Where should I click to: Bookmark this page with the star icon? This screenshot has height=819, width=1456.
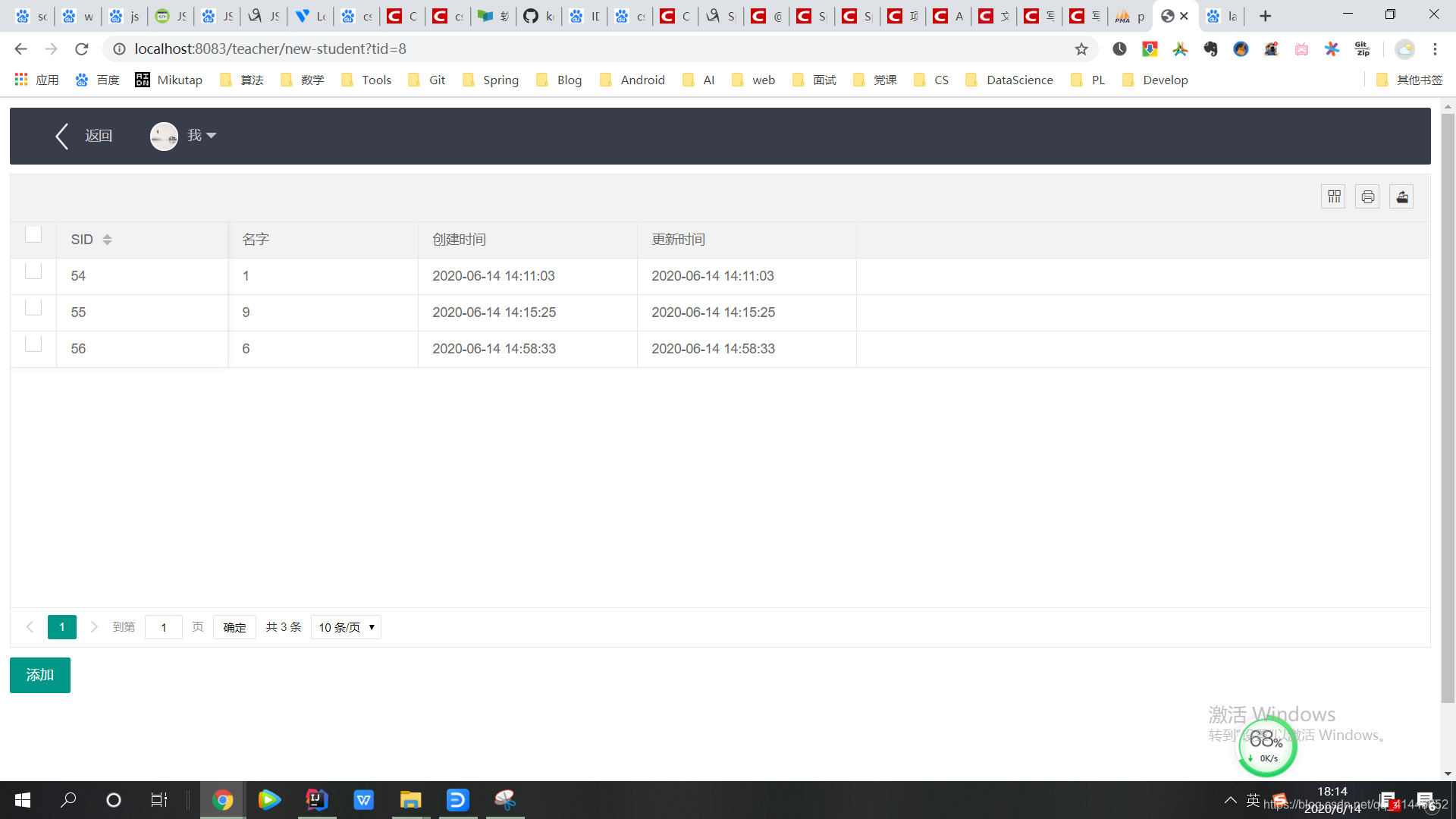[x=1081, y=49]
